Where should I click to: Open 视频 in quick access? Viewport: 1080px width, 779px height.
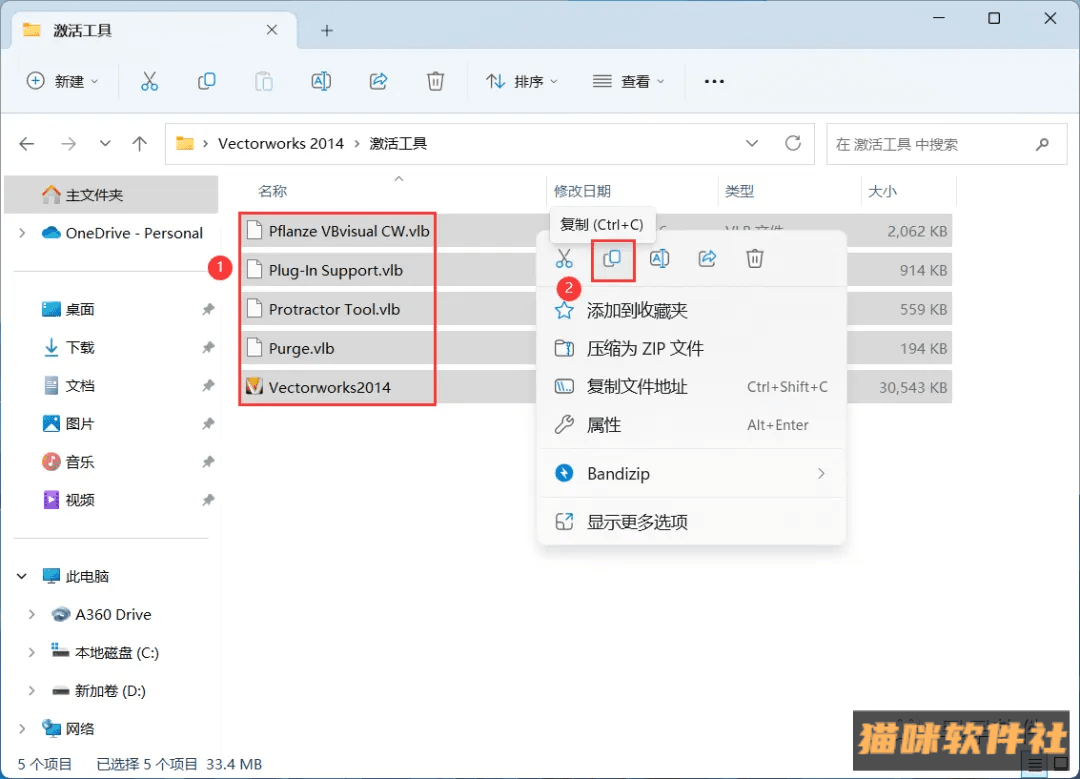click(x=80, y=500)
